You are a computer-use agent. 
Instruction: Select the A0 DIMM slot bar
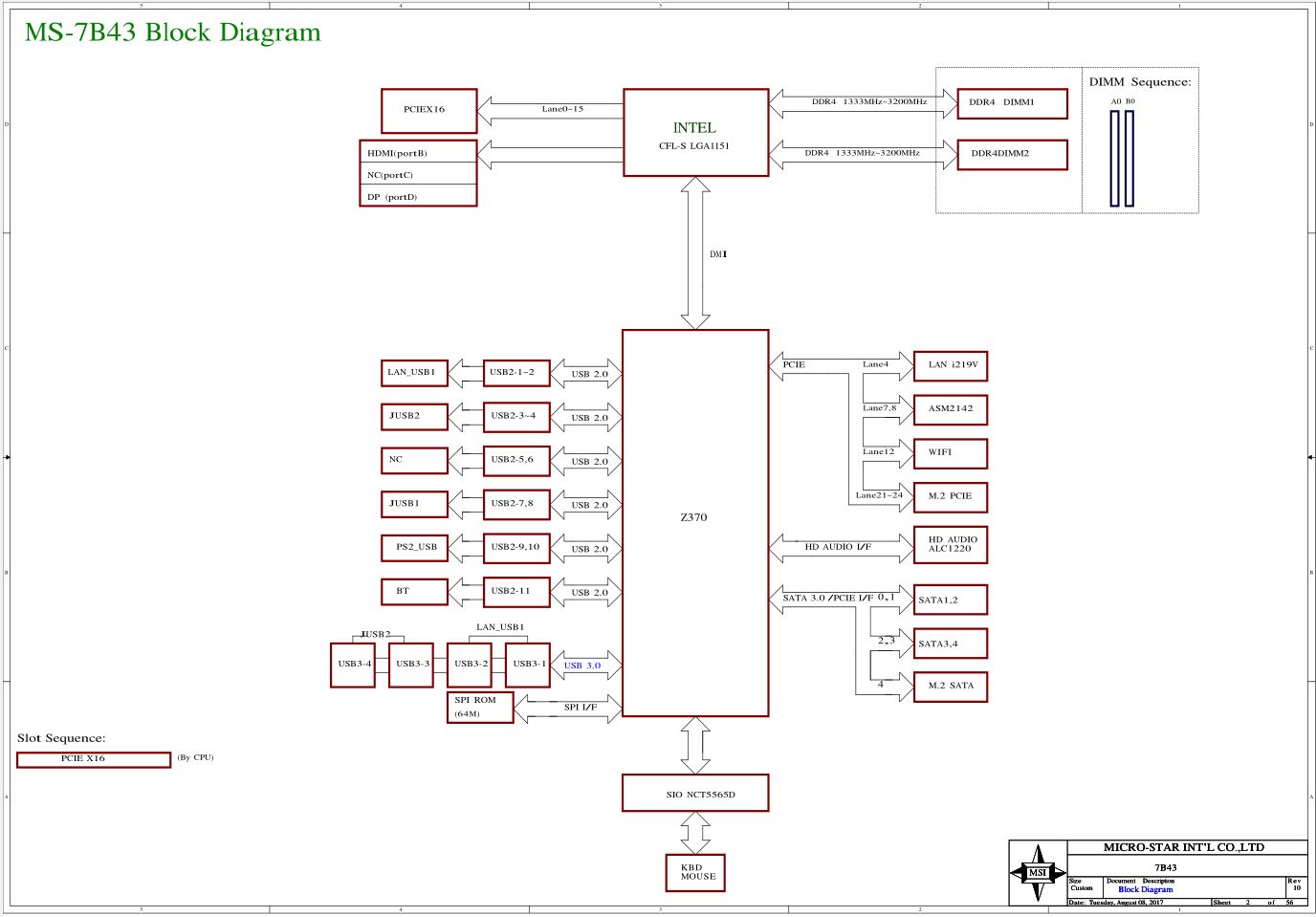click(1114, 159)
